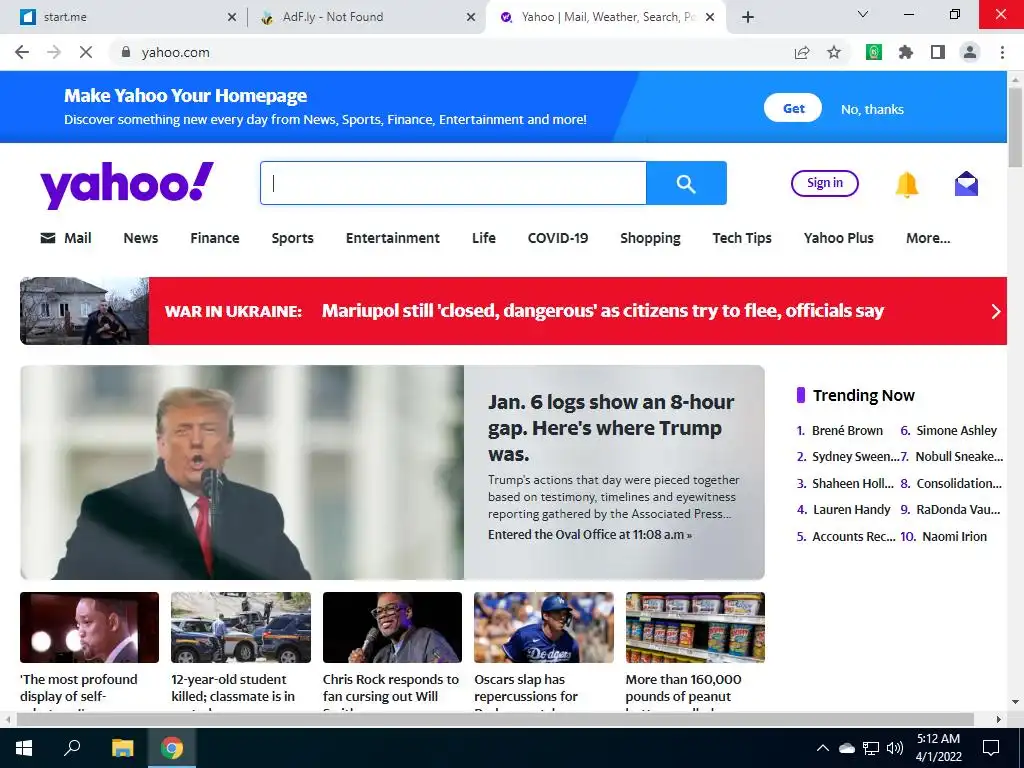Viewport: 1024px width, 768px height.
Task: Click the horizontal page scrollbar
Action: coord(495,719)
